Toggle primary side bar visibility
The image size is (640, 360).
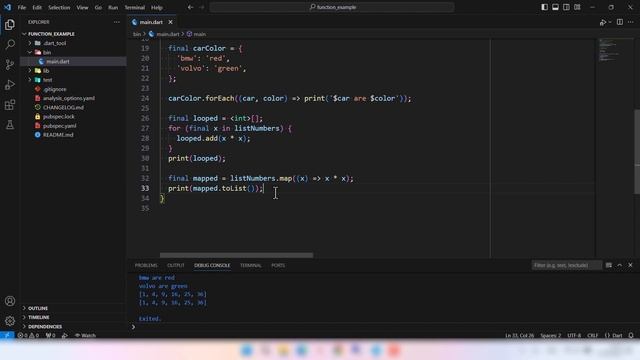[x=544, y=7]
